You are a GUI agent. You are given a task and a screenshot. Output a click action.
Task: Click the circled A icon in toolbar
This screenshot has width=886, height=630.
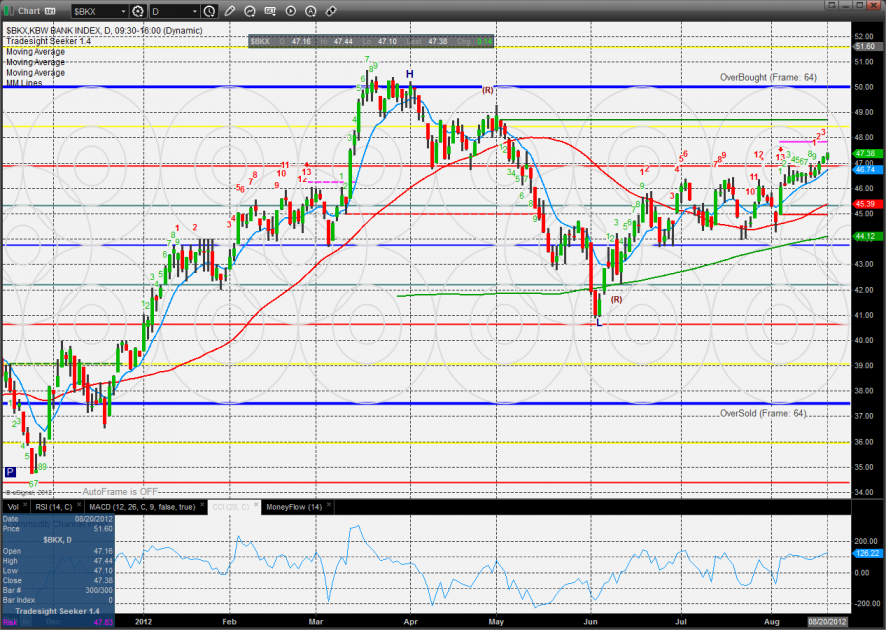311,12
